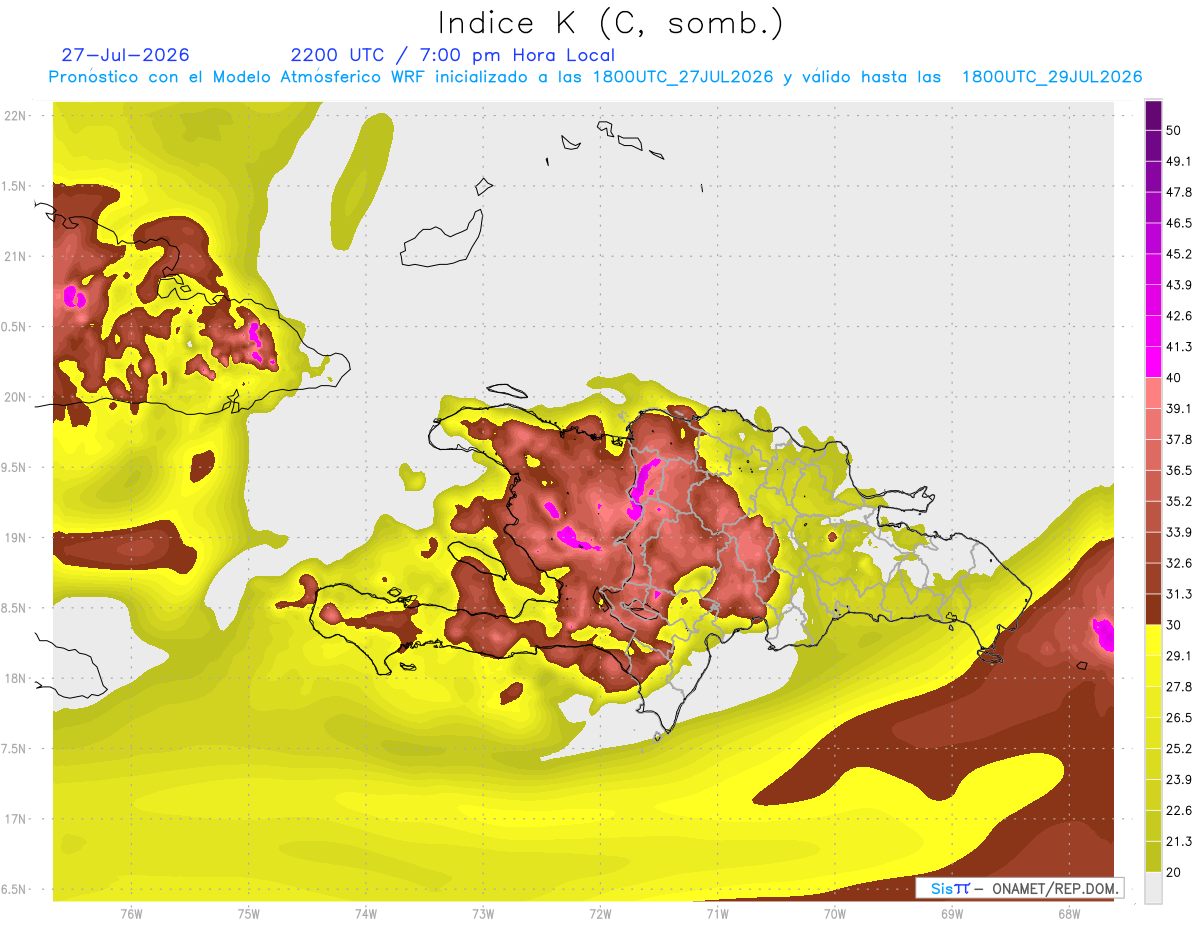Viewport: 1200px width, 927px height.
Task: Click the Indice K chart title
Action: (610, 23)
